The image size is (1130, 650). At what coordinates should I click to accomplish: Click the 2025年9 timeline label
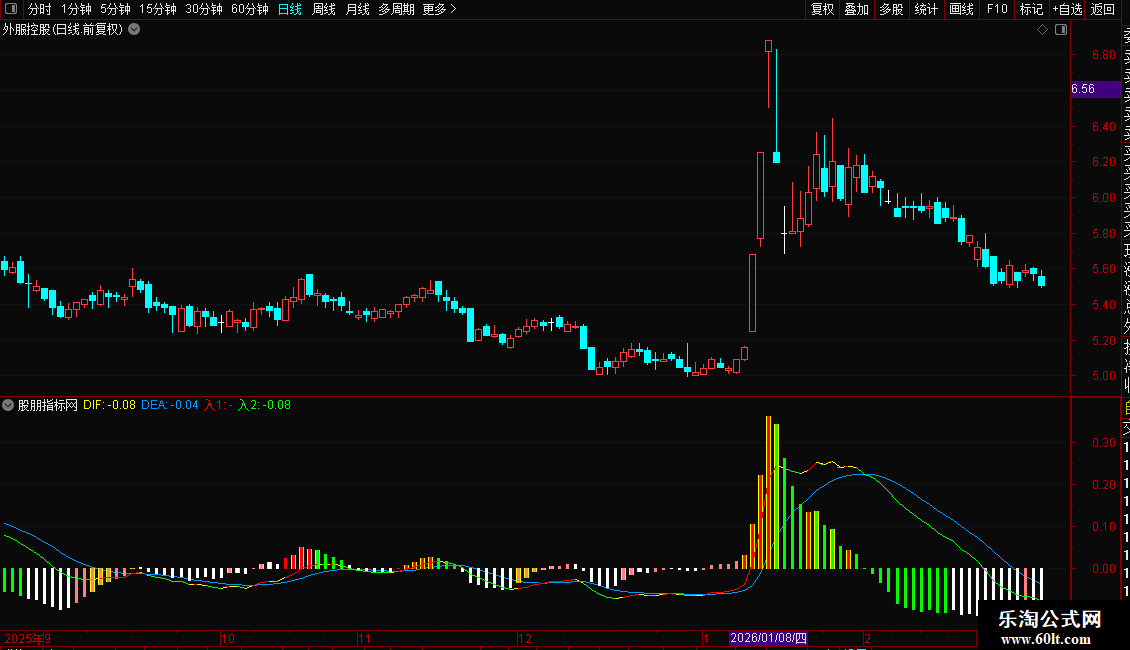coord(27,638)
